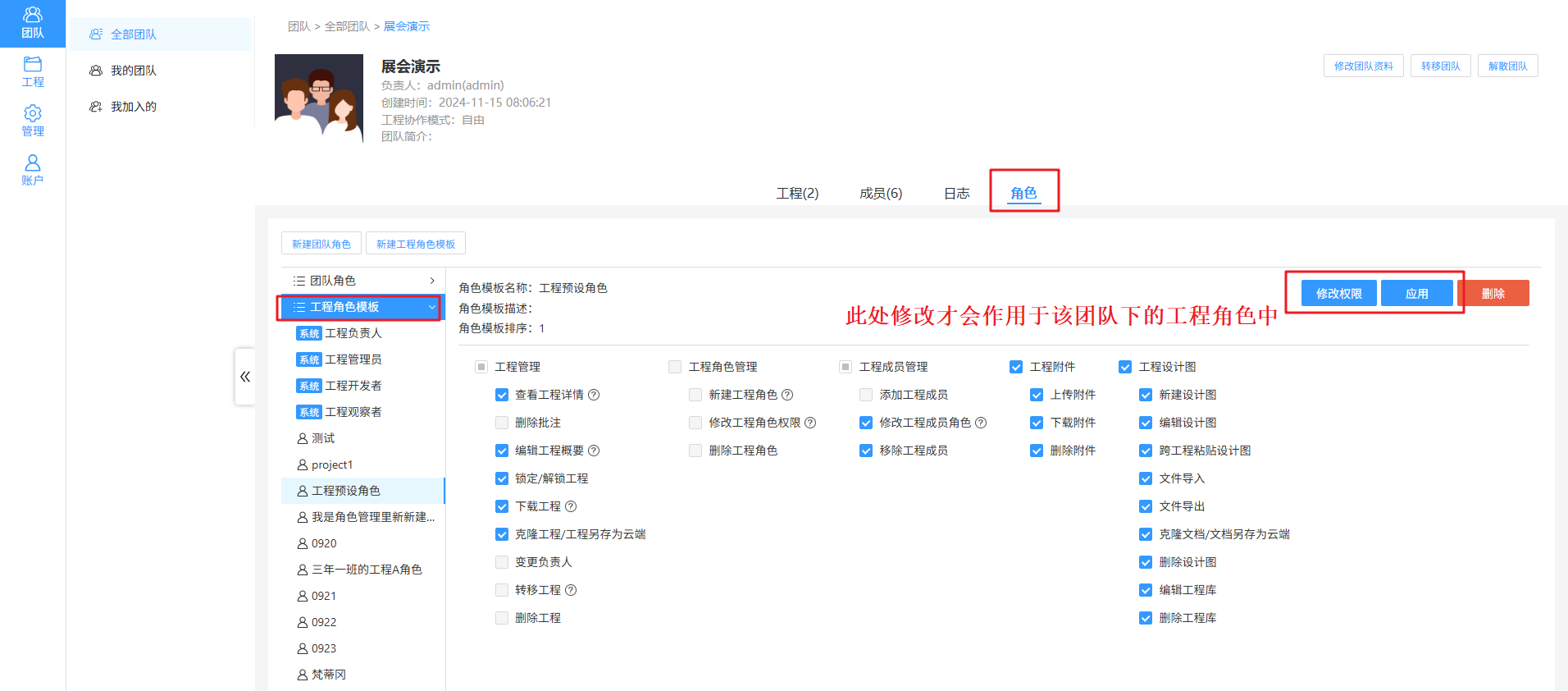Select 我的团队 in the team menu
The image size is (1568, 691).
pyautogui.click(x=160, y=71)
